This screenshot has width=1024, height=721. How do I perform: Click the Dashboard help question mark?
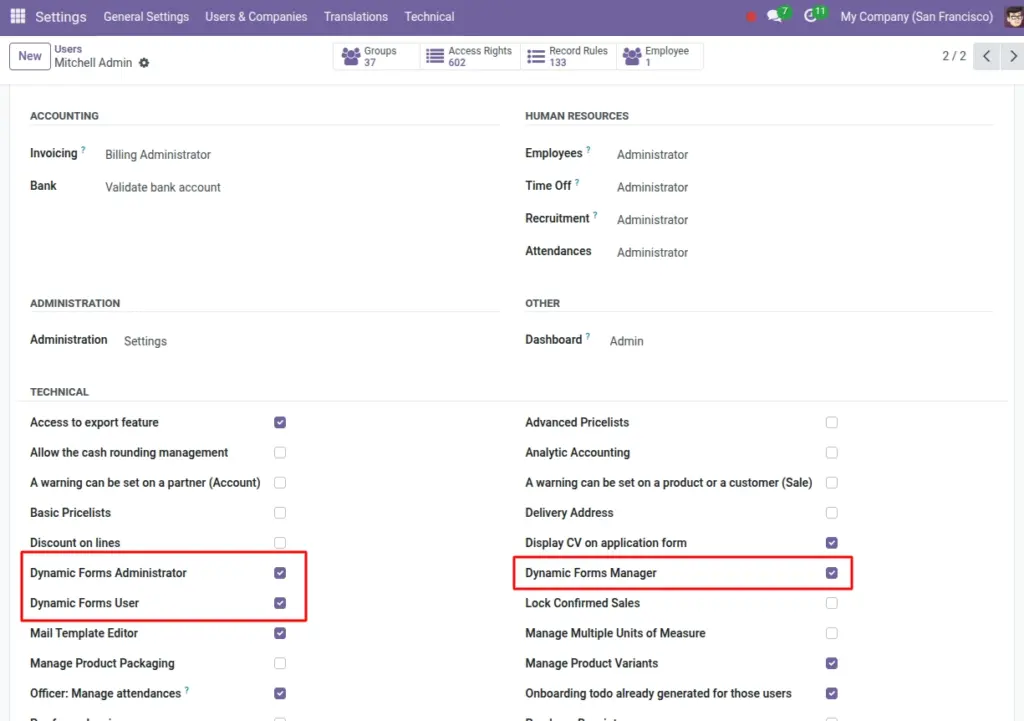coord(587,336)
